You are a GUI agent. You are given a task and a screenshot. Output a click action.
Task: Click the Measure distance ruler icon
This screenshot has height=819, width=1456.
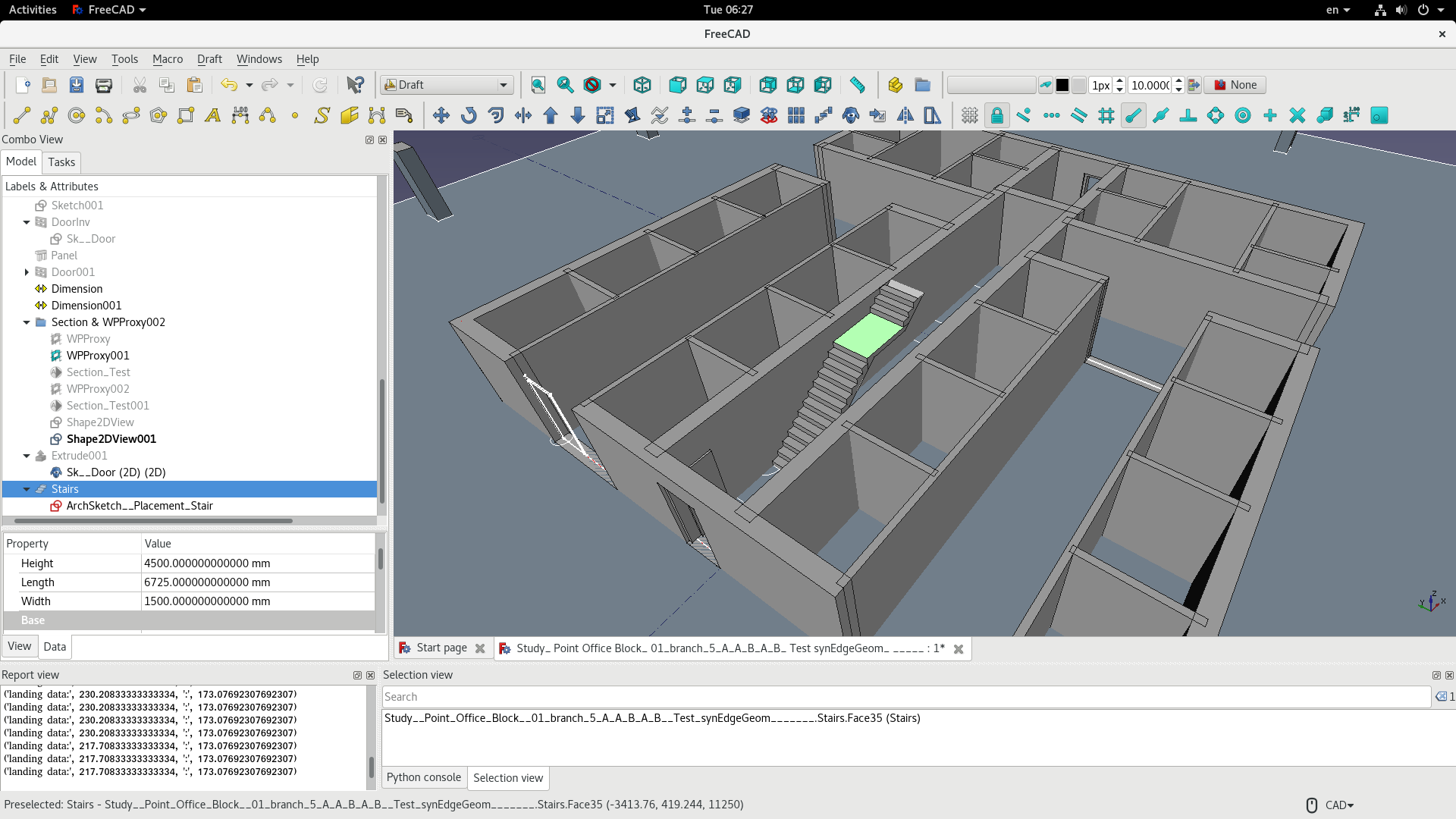(x=857, y=85)
